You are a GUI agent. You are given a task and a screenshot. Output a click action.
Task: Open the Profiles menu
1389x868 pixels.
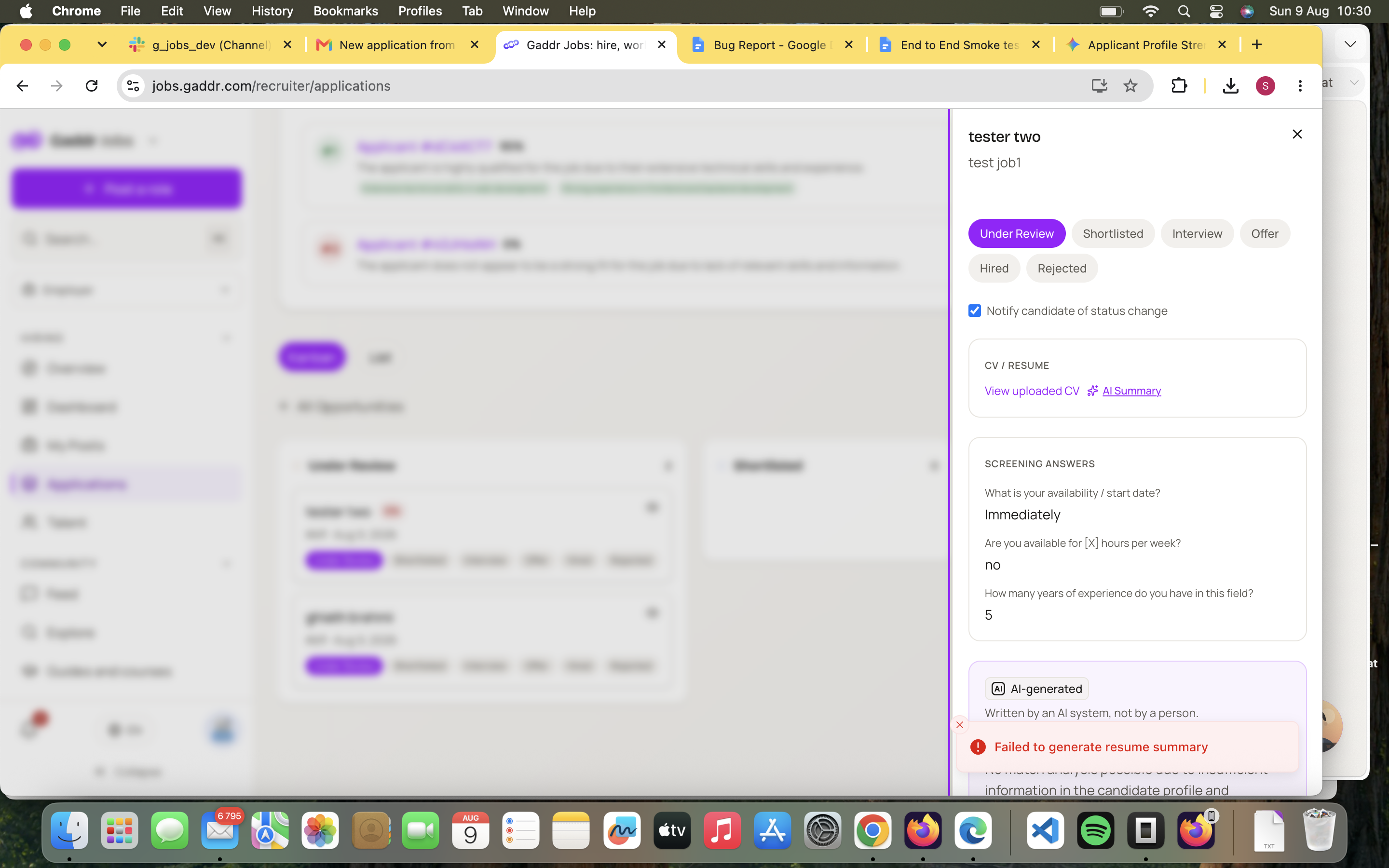[x=420, y=11]
